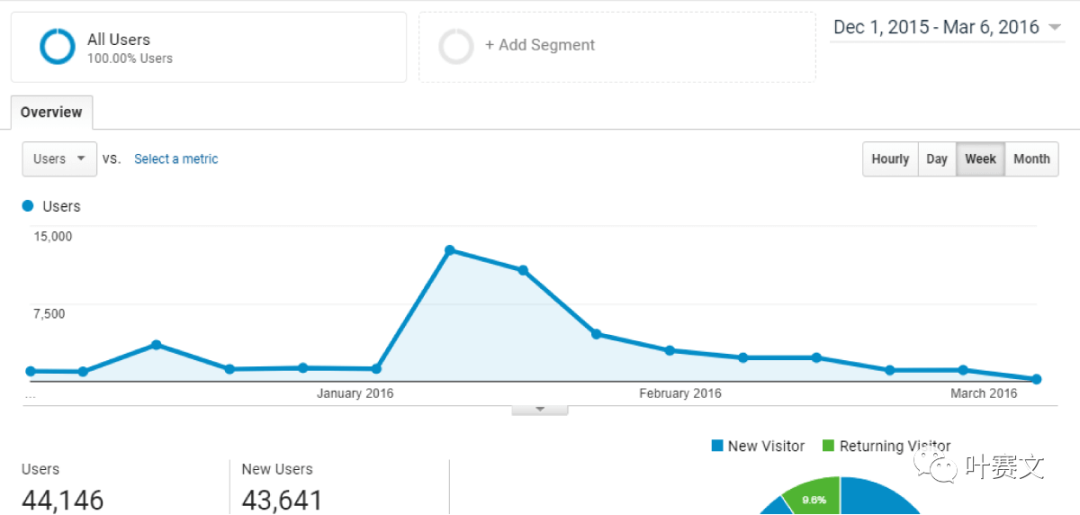Click + Add Segment

[x=540, y=45]
